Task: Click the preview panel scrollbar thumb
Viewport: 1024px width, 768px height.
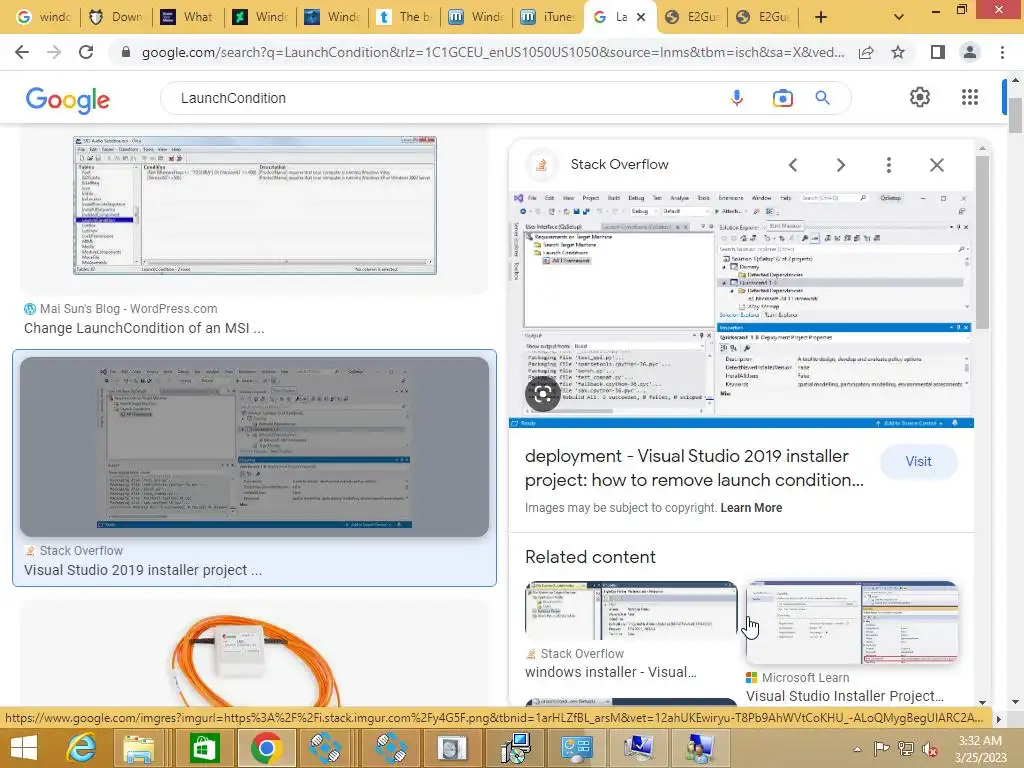Action: click(983, 242)
